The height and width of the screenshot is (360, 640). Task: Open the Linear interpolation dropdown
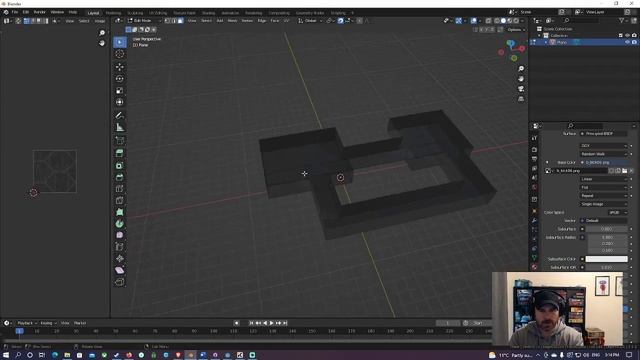click(603, 179)
